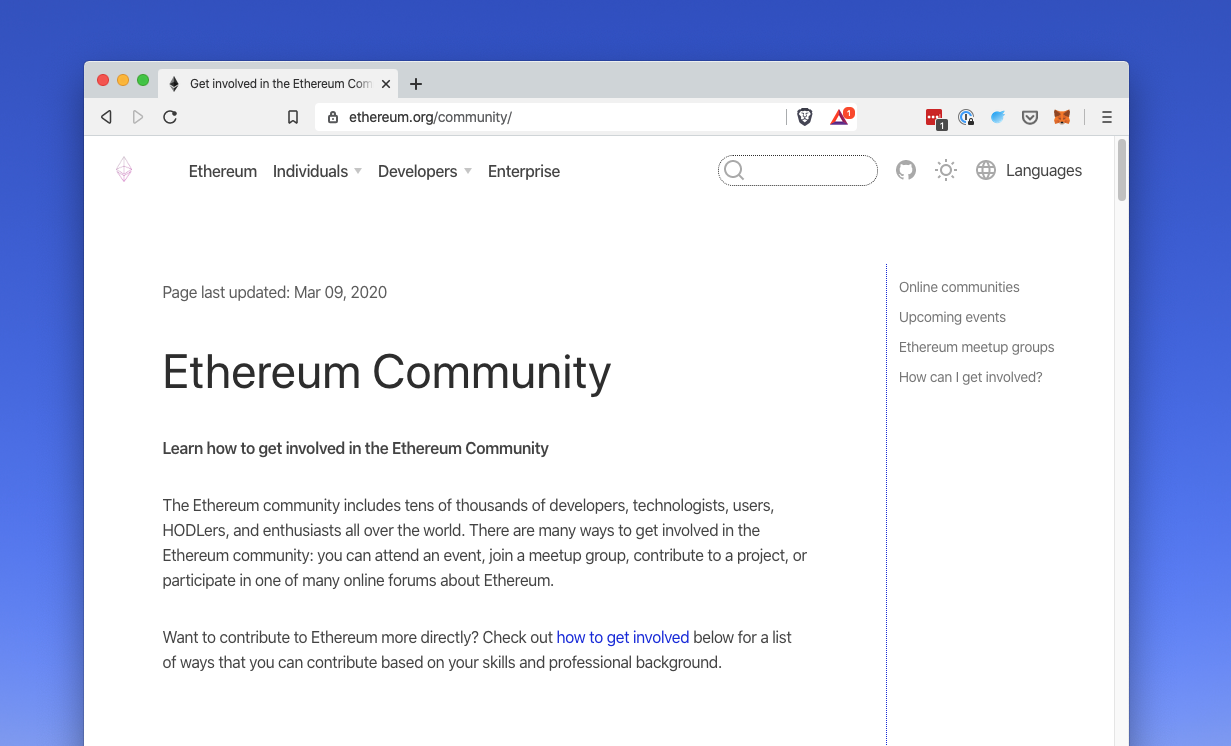Click the Ethereum logo in site header
Viewport: 1231px width, 746px height.
click(124, 170)
